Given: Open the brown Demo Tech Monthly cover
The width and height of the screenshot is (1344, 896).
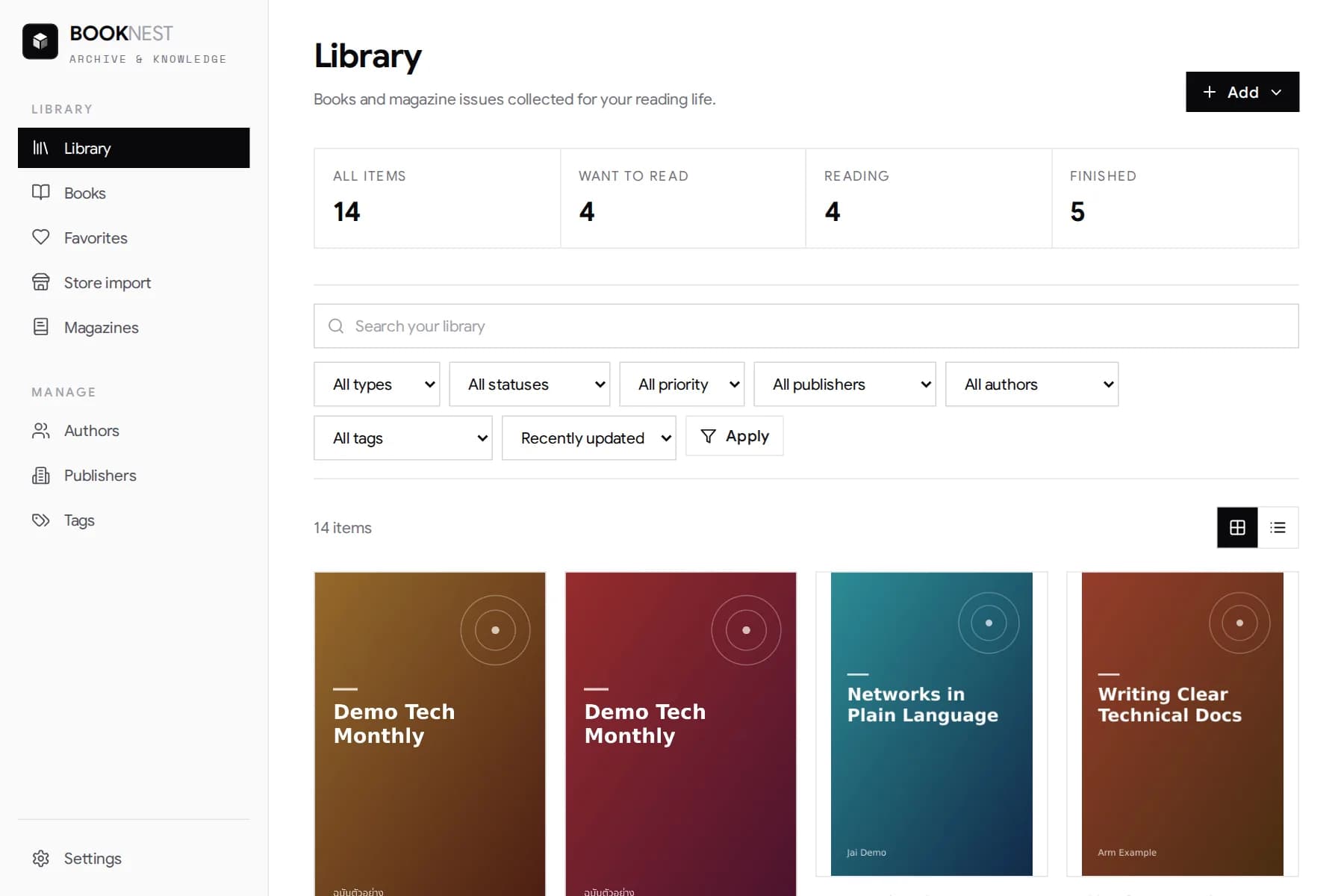Looking at the screenshot, I should (x=430, y=734).
